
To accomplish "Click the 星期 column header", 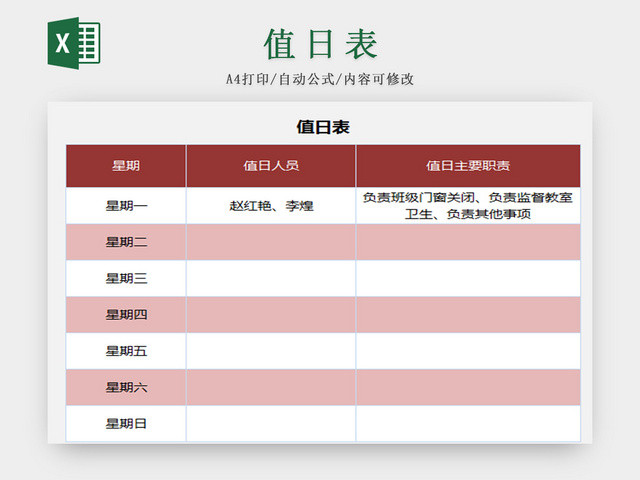I will (126, 166).
